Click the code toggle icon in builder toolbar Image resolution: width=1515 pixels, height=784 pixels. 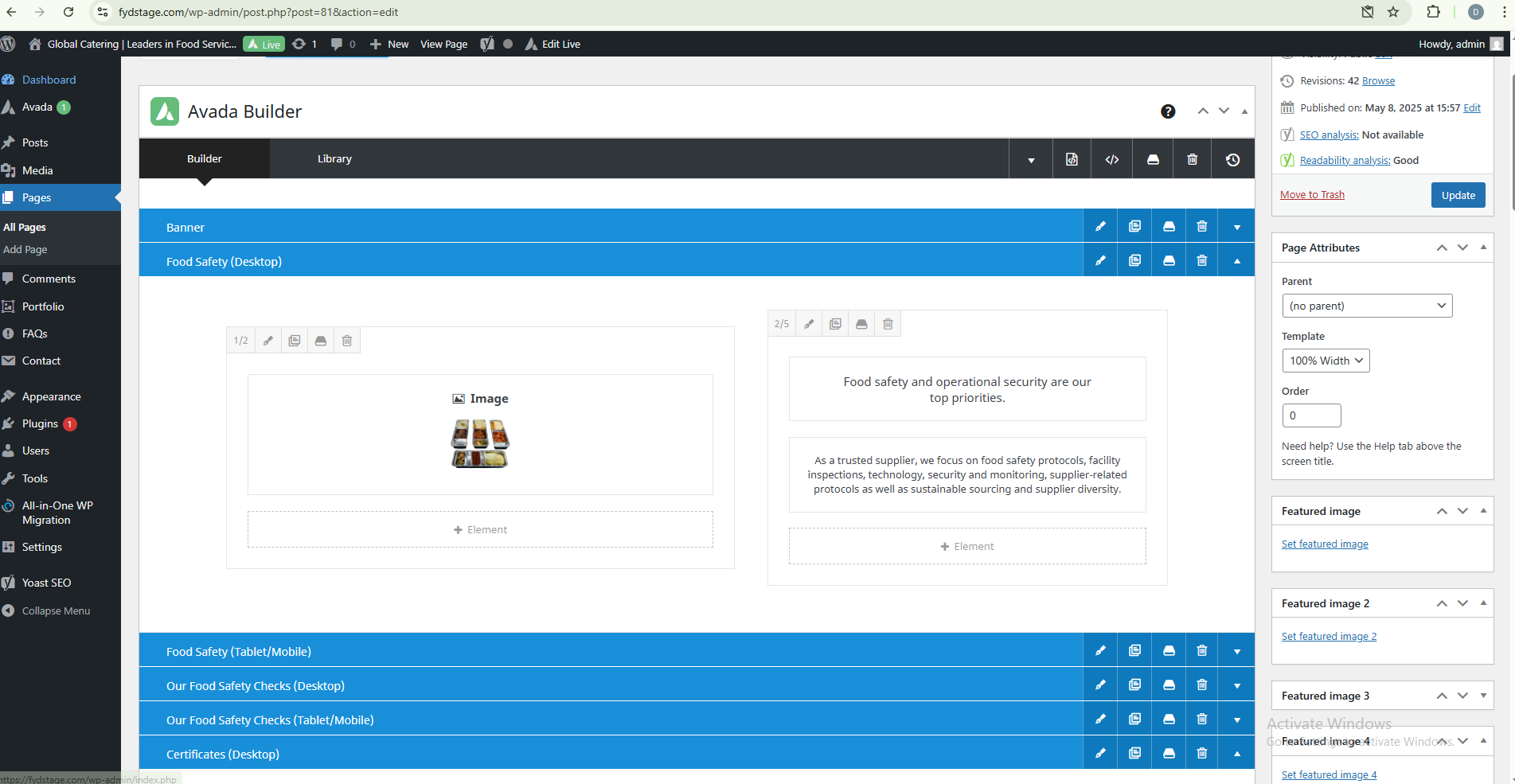[1112, 159]
